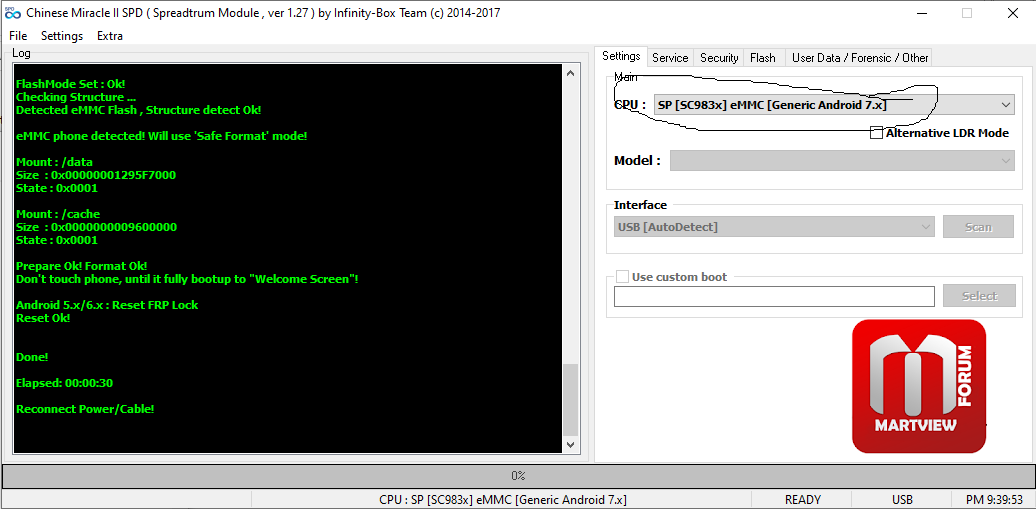This screenshot has width=1036, height=509.
Task: Switch to the Flash tab
Action: pyautogui.click(x=763, y=58)
